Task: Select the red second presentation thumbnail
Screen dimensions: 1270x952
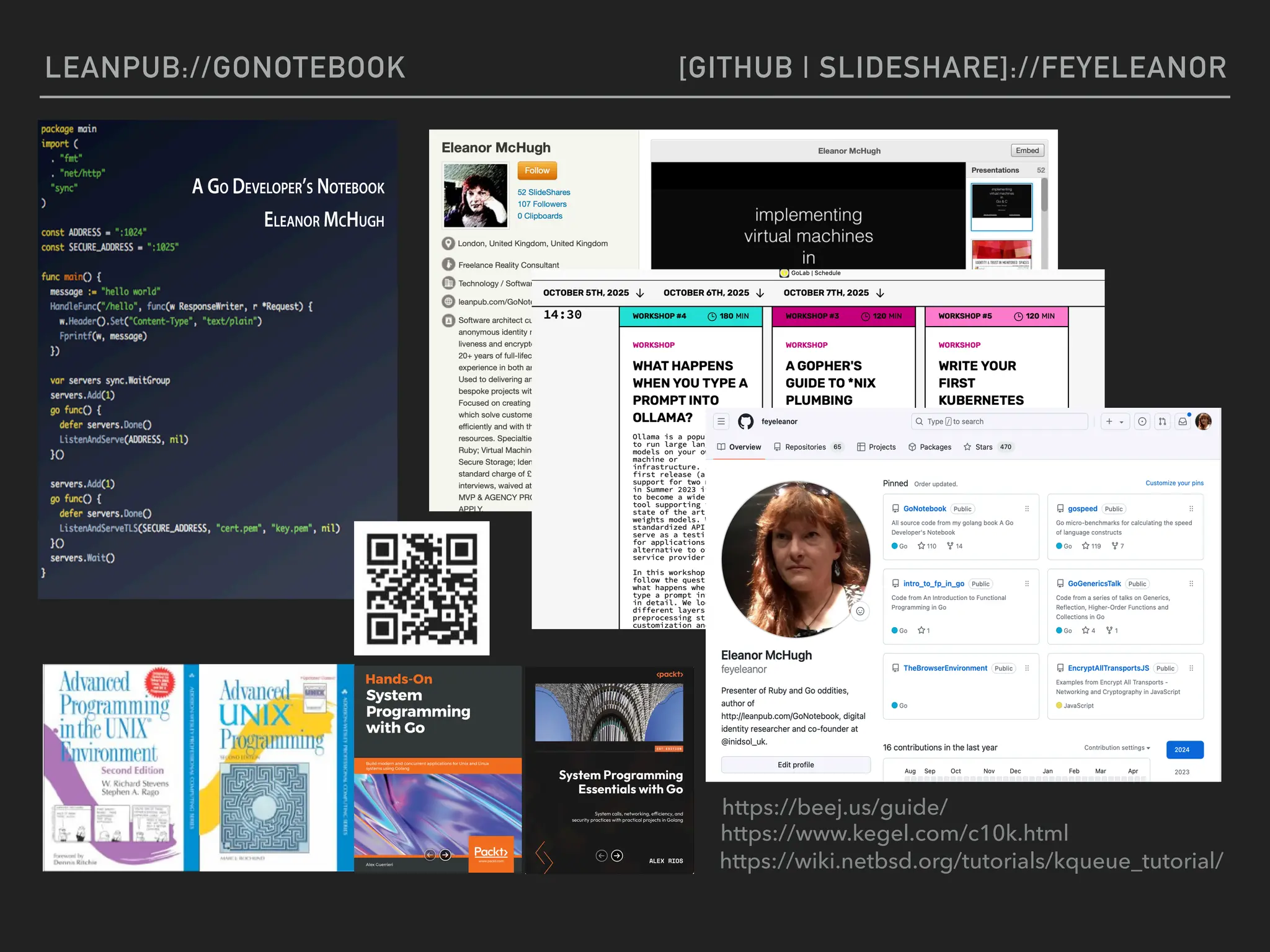Action: point(1001,255)
